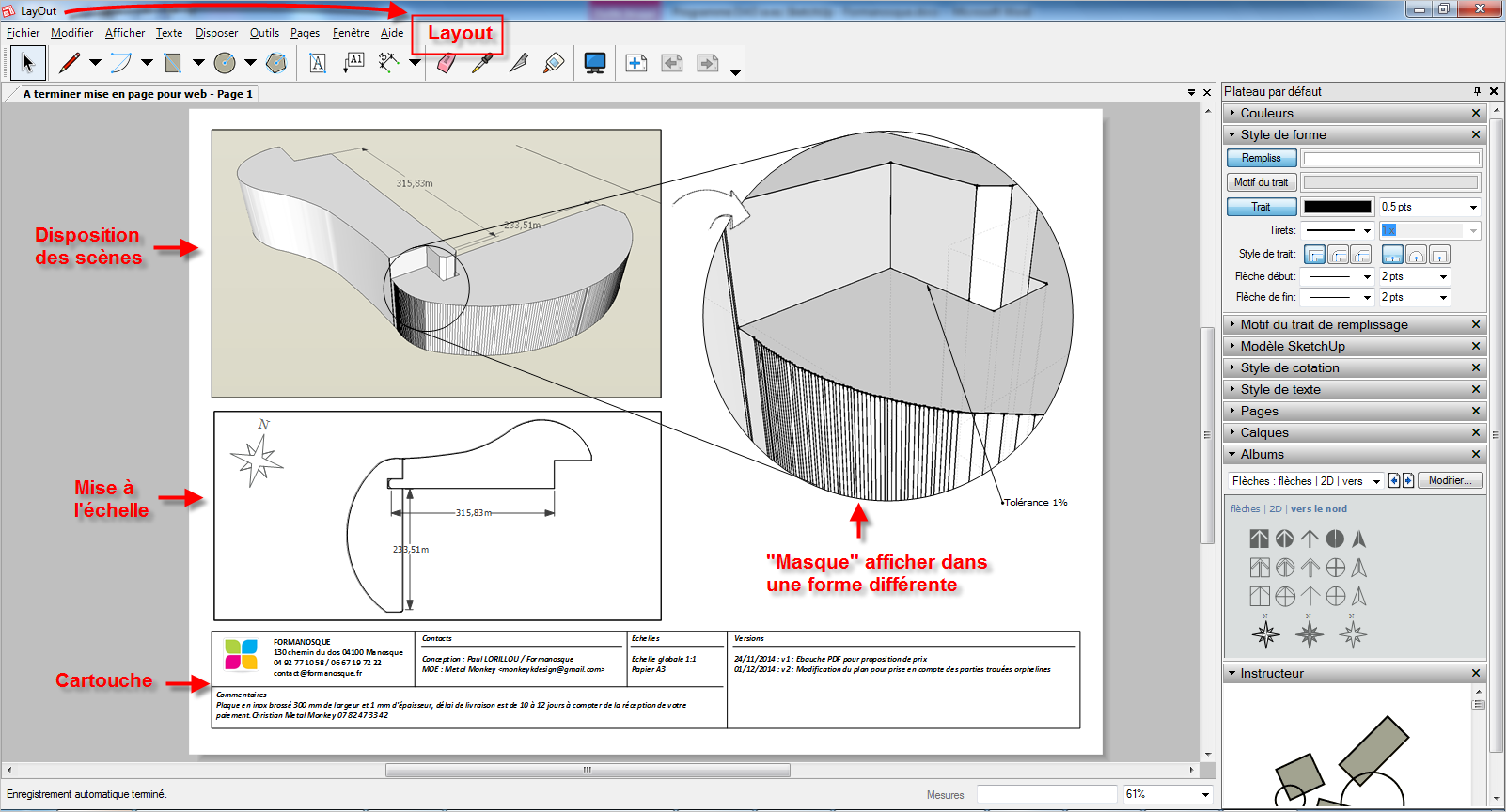The width and height of the screenshot is (1506, 812).
Task: Open the Fichier menu
Action: pyautogui.click(x=23, y=33)
